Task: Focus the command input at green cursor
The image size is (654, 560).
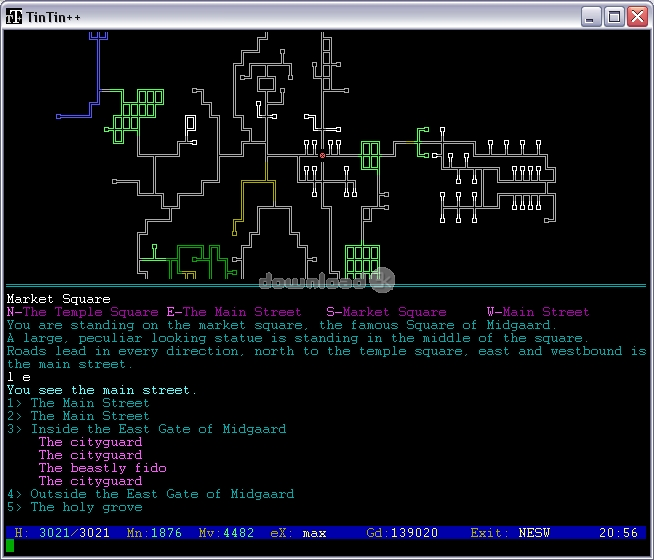Action: 10,547
